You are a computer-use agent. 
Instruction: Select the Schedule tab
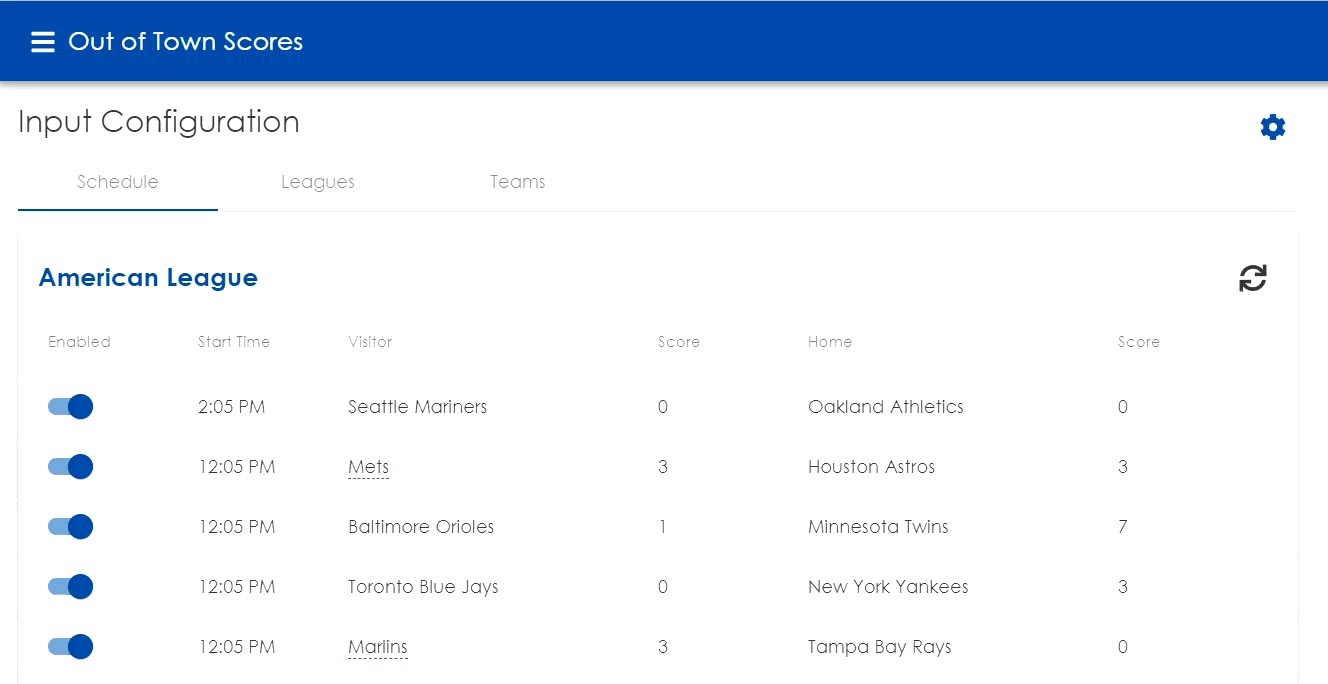[117, 182]
